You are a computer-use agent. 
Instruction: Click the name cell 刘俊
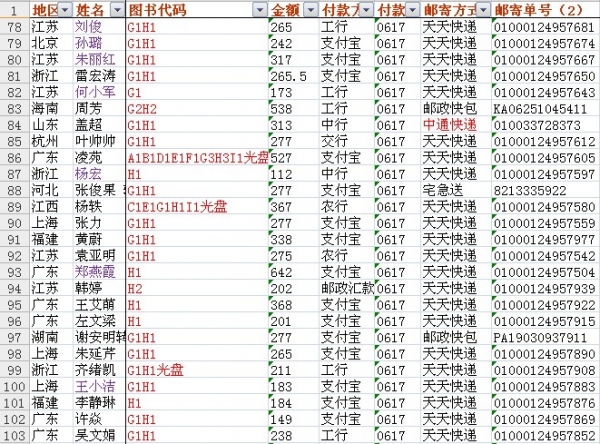point(88,27)
